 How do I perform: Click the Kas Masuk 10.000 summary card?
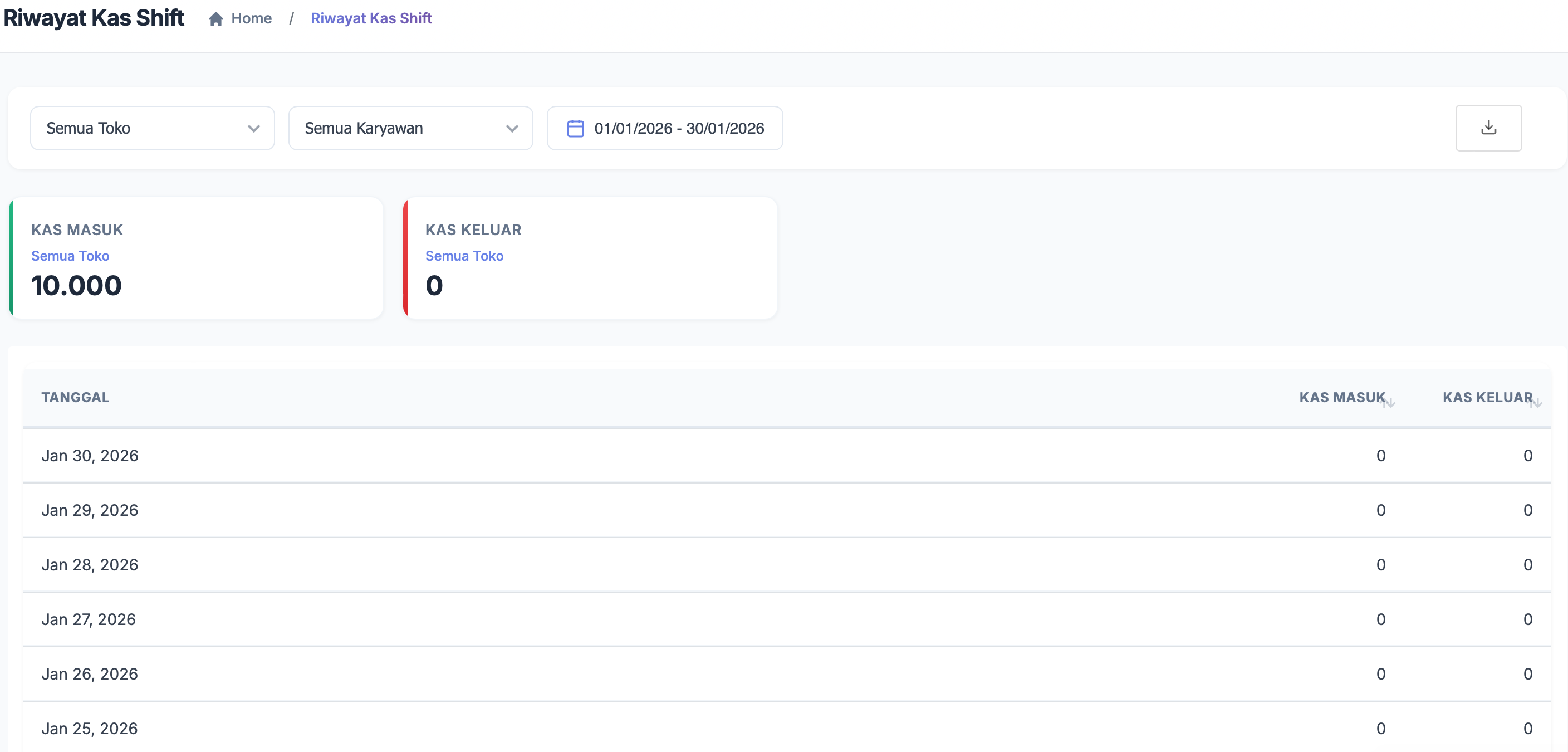click(x=196, y=258)
